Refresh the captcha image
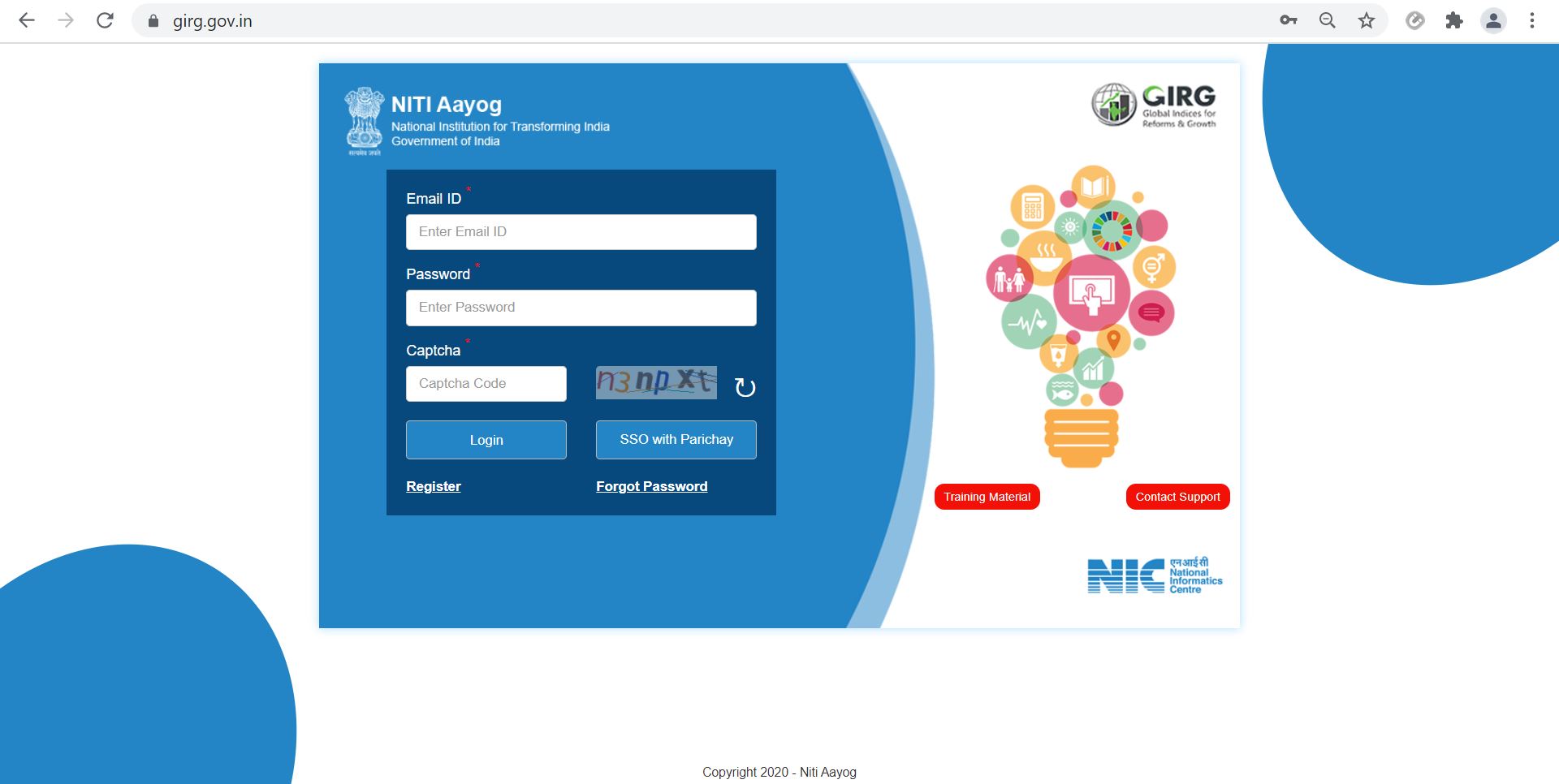Image resolution: width=1559 pixels, height=784 pixels. [745, 387]
